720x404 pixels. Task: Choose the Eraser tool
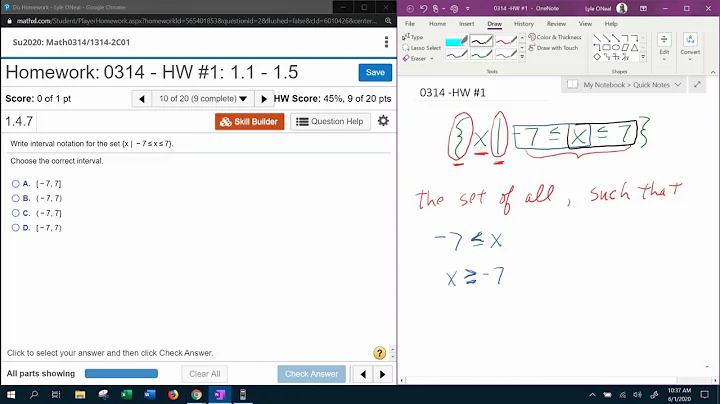pyautogui.click(x=415, y=59)
